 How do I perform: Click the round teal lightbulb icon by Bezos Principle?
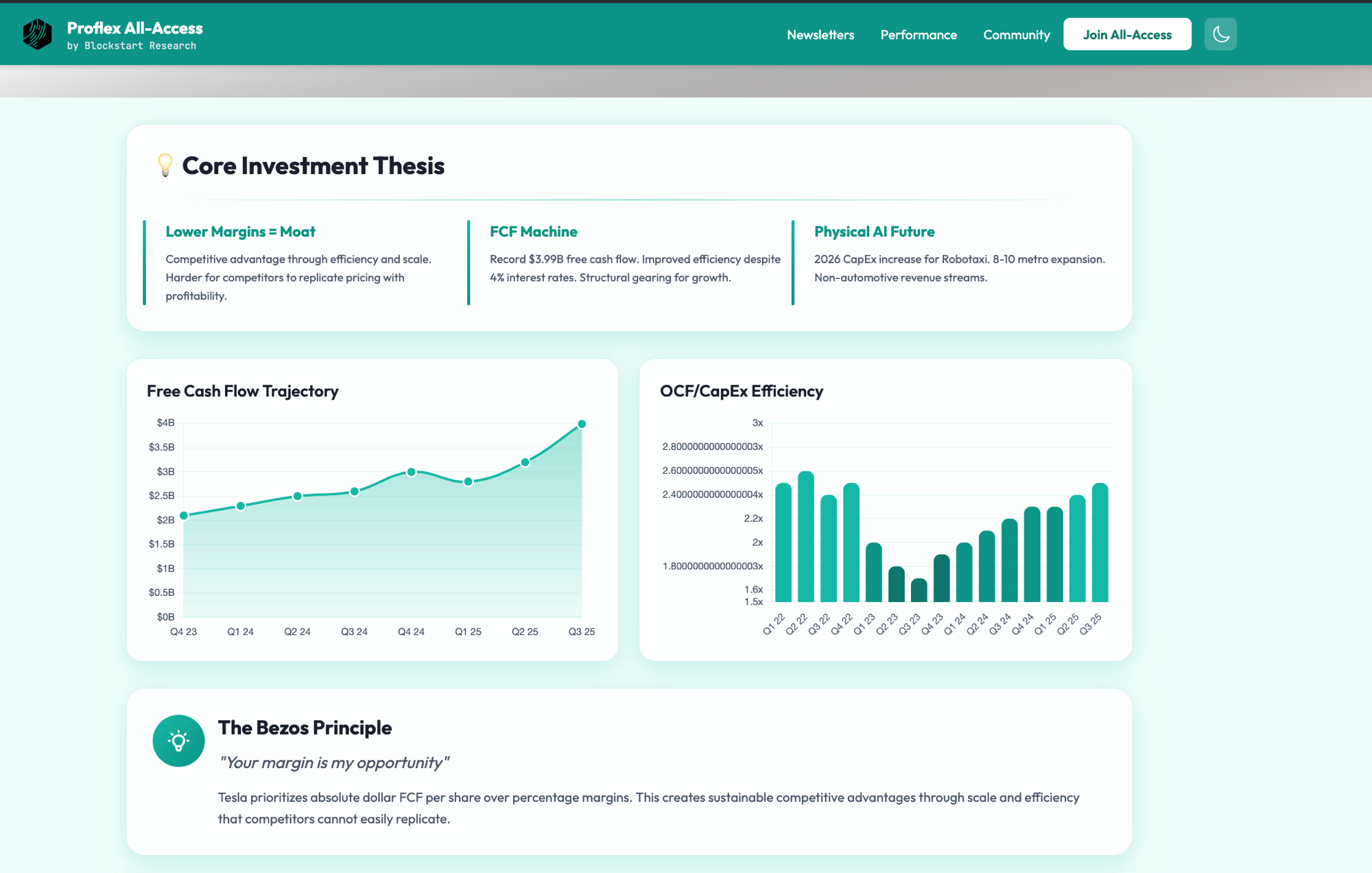(x=178, y=741)
